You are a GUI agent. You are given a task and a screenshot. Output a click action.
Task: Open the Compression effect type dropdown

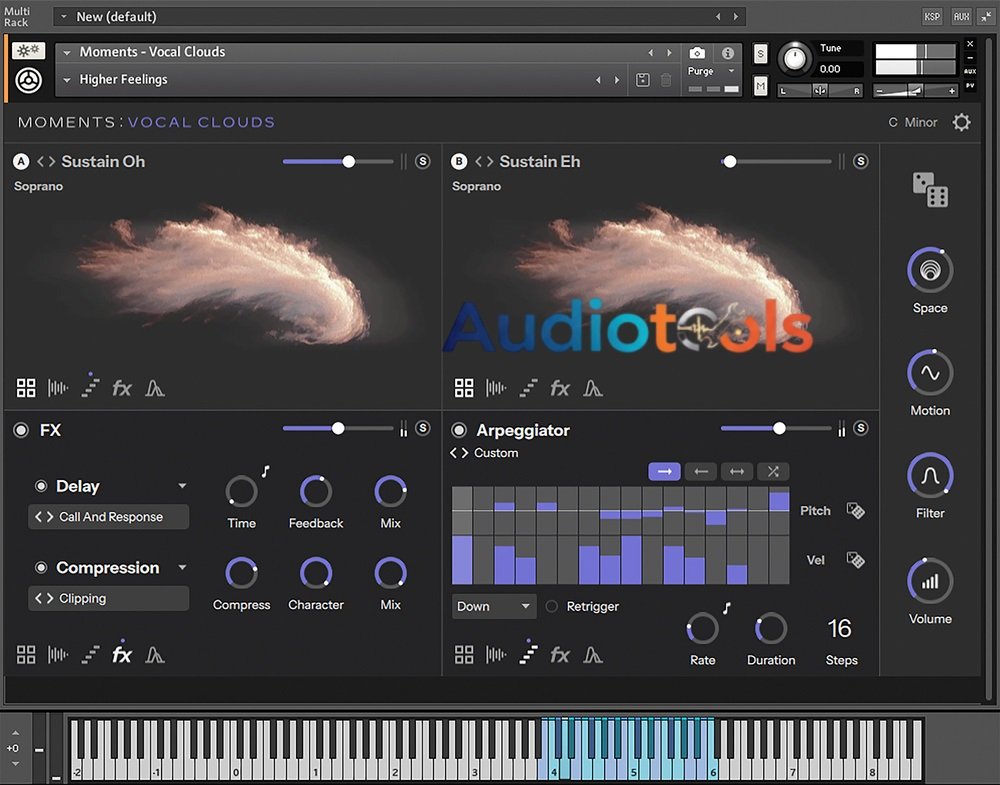pos(182,567)
